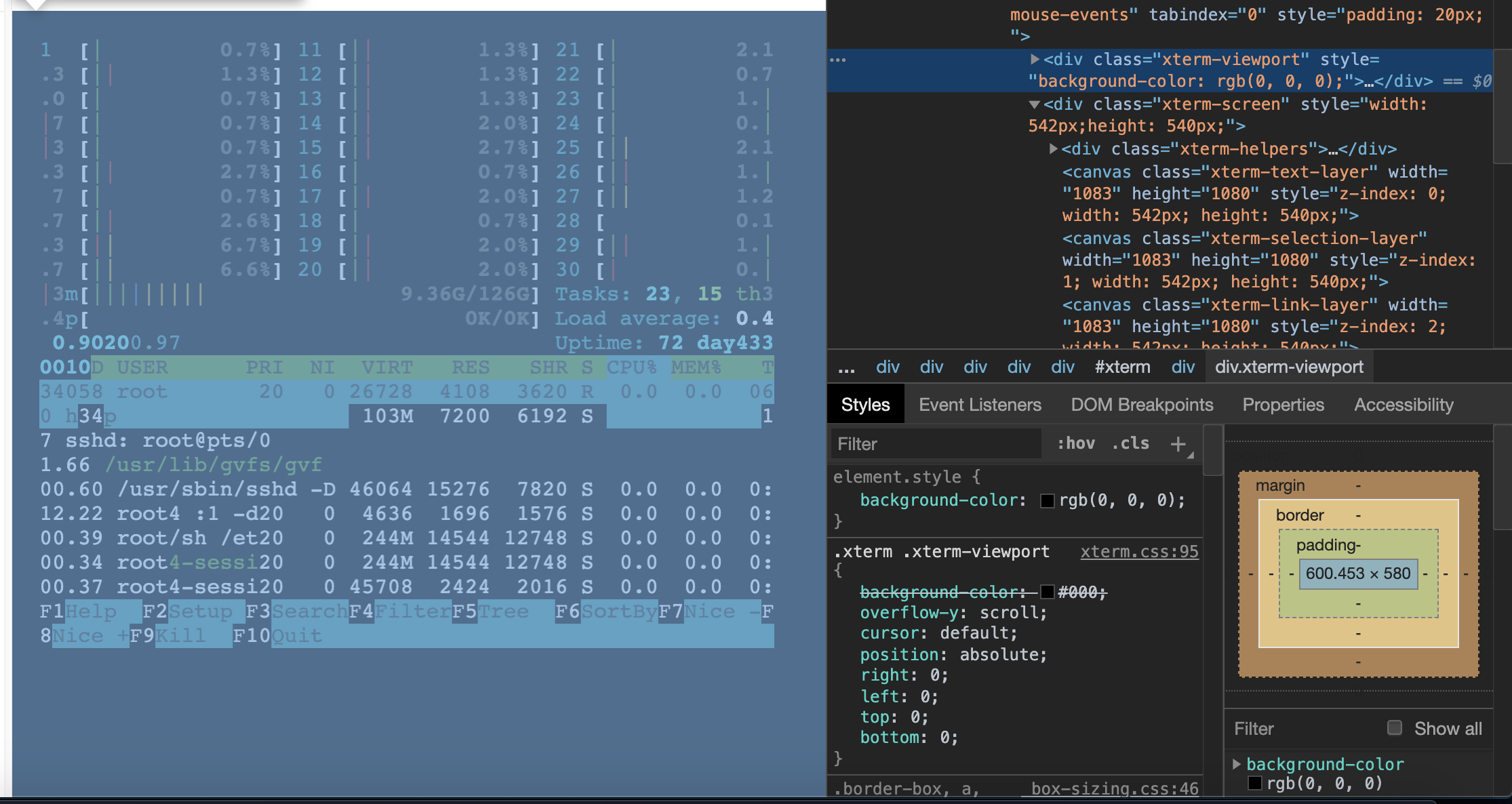Click the New Style Rule plus icon
1512x804 pixels.
[x=1178, y=444]
